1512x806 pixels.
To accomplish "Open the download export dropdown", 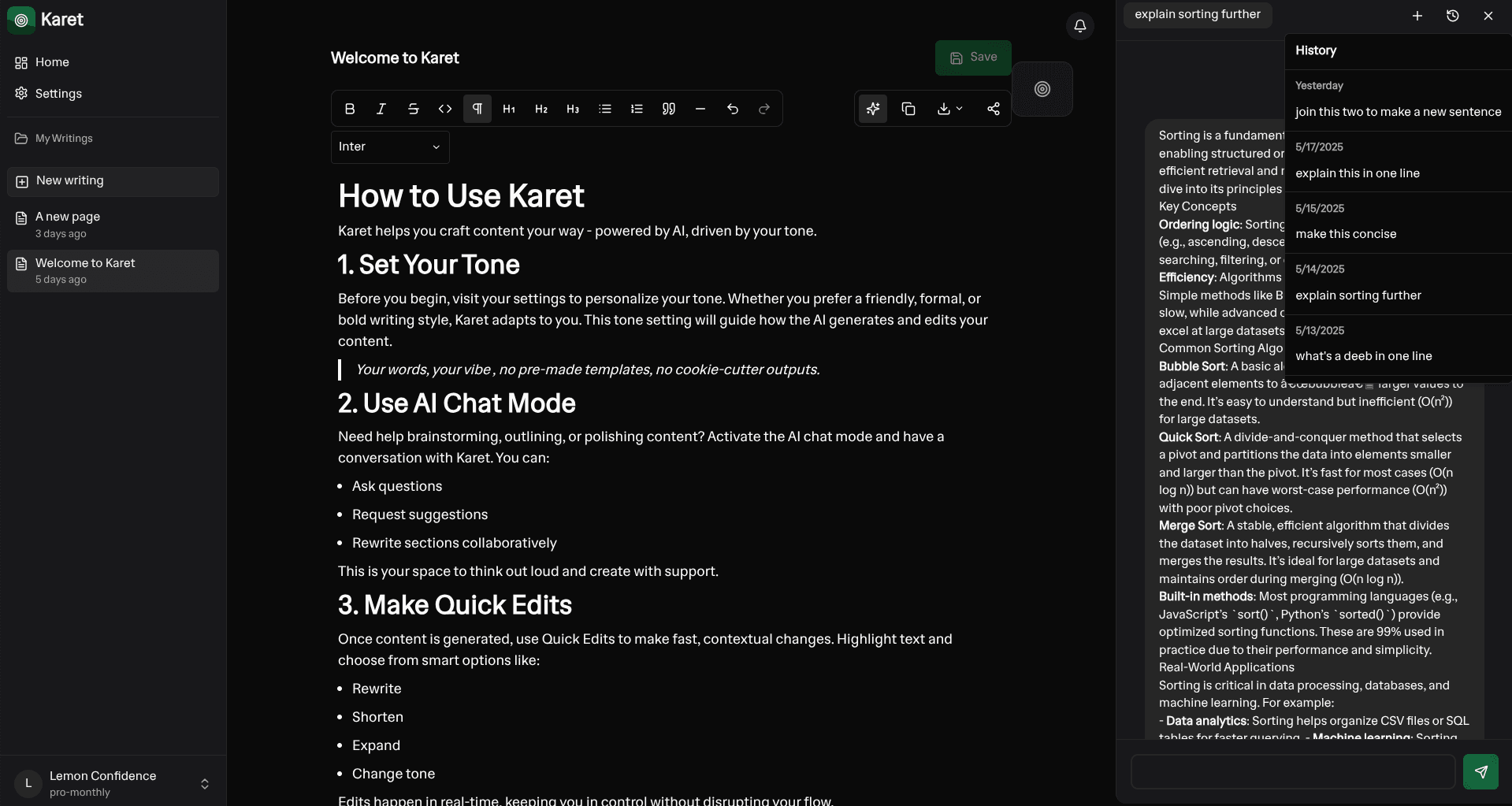I will coord(950,109).
